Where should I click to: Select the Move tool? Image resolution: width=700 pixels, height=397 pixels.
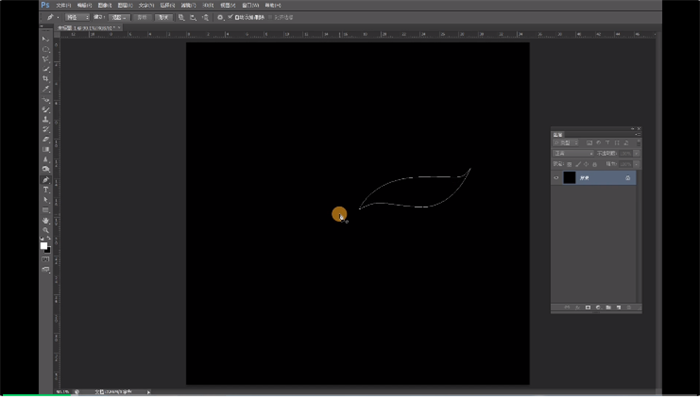[x=46, y=39]
